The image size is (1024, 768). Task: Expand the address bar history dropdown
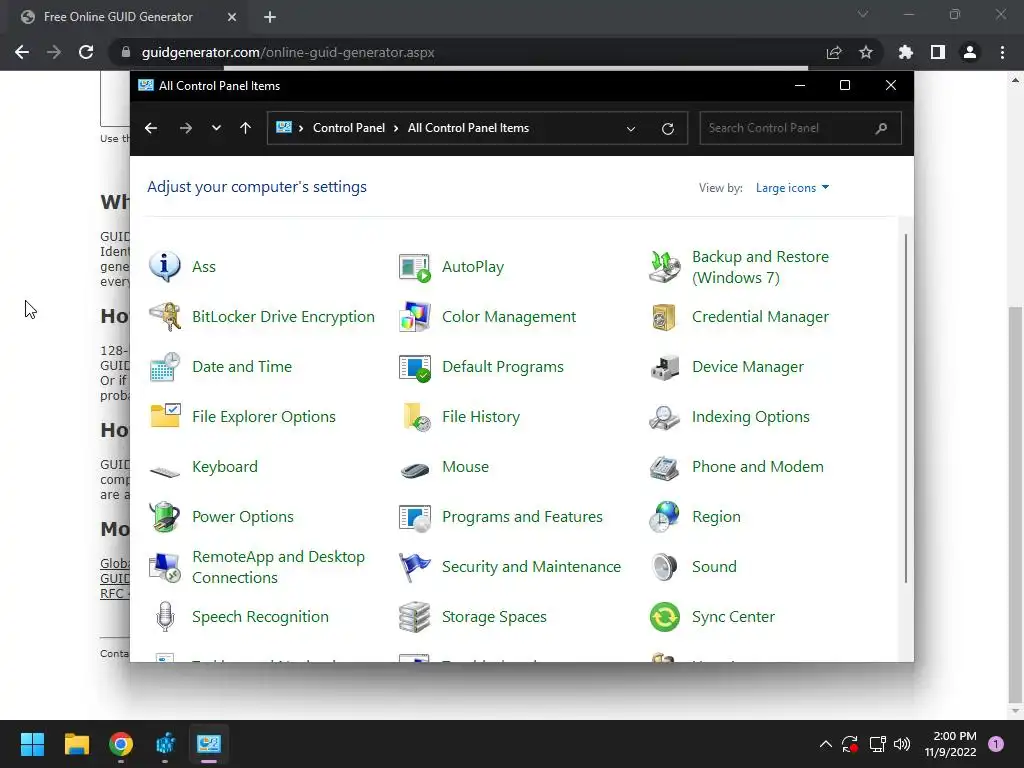click(631, 129)
